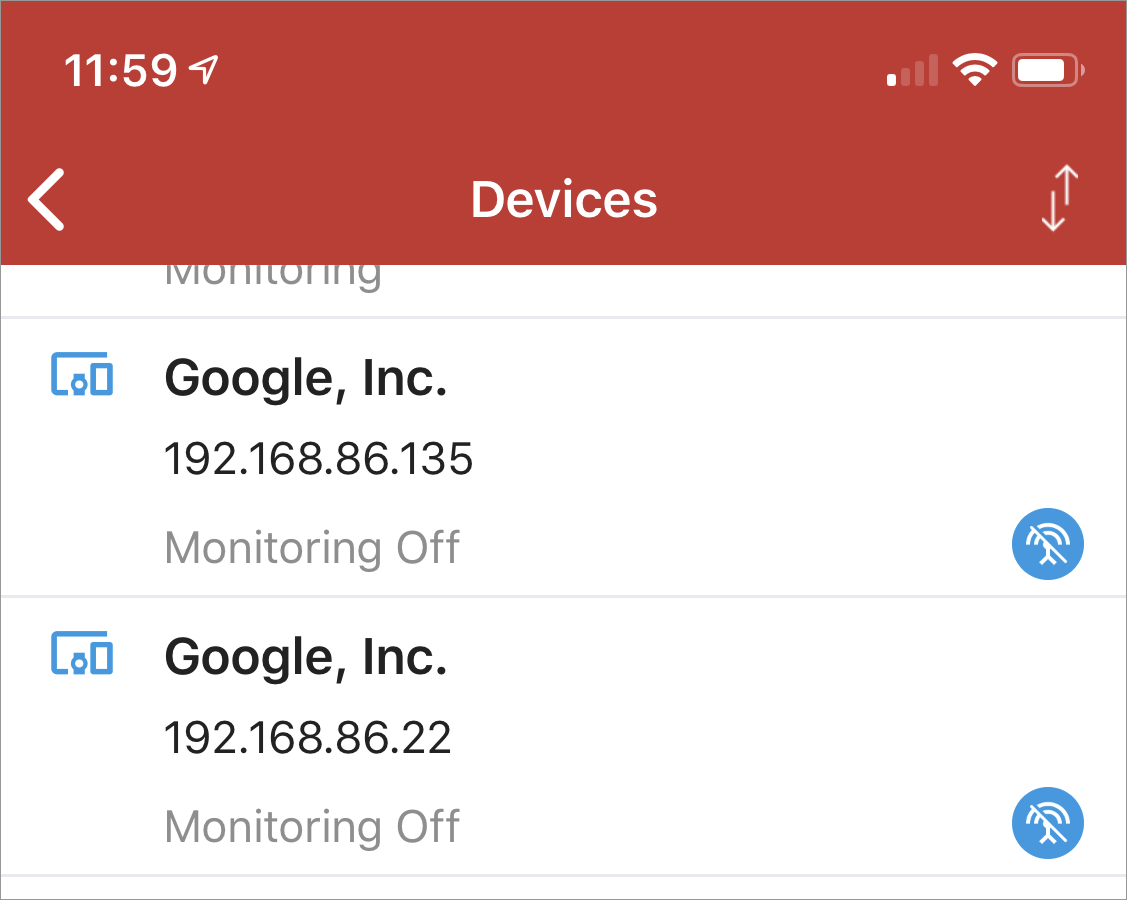This screenshot has width=1127, height=900.
Task: Tap the battery indicator icon
Action: [1048, 70]
